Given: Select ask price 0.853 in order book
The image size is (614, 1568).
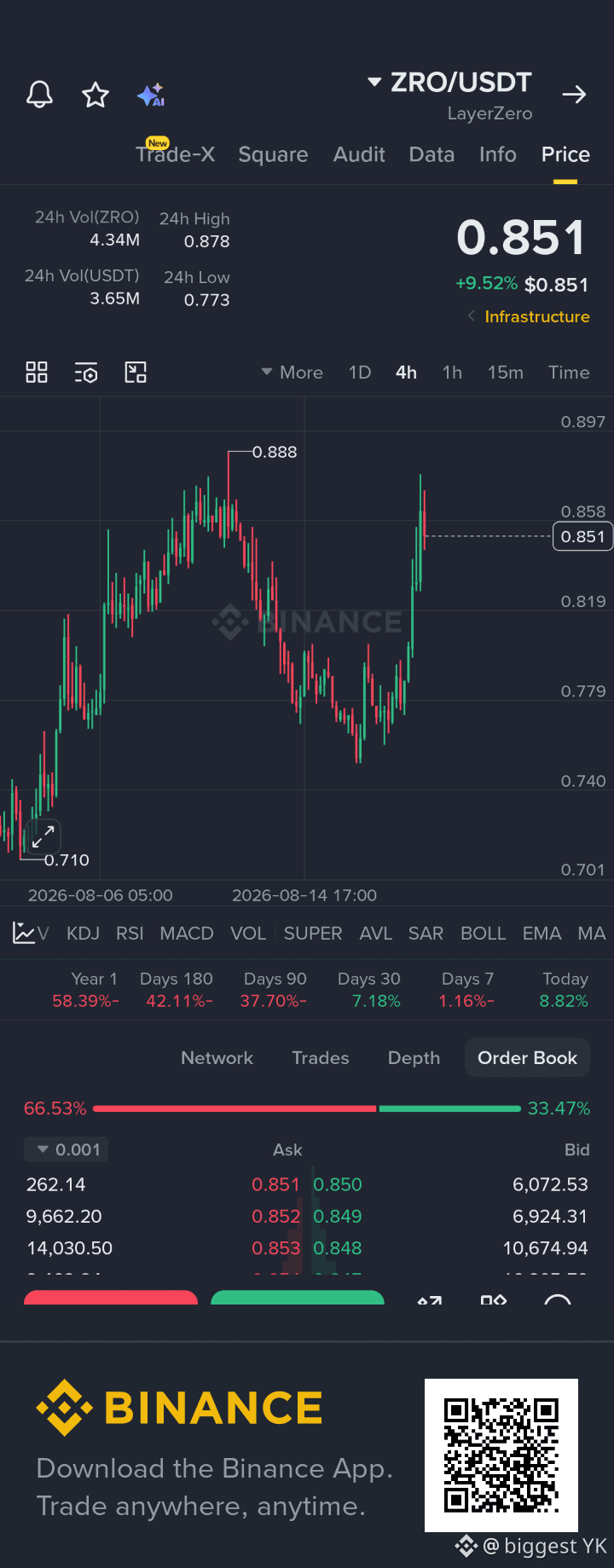Looking at the screenshot, I should [x=275, y=1247].
